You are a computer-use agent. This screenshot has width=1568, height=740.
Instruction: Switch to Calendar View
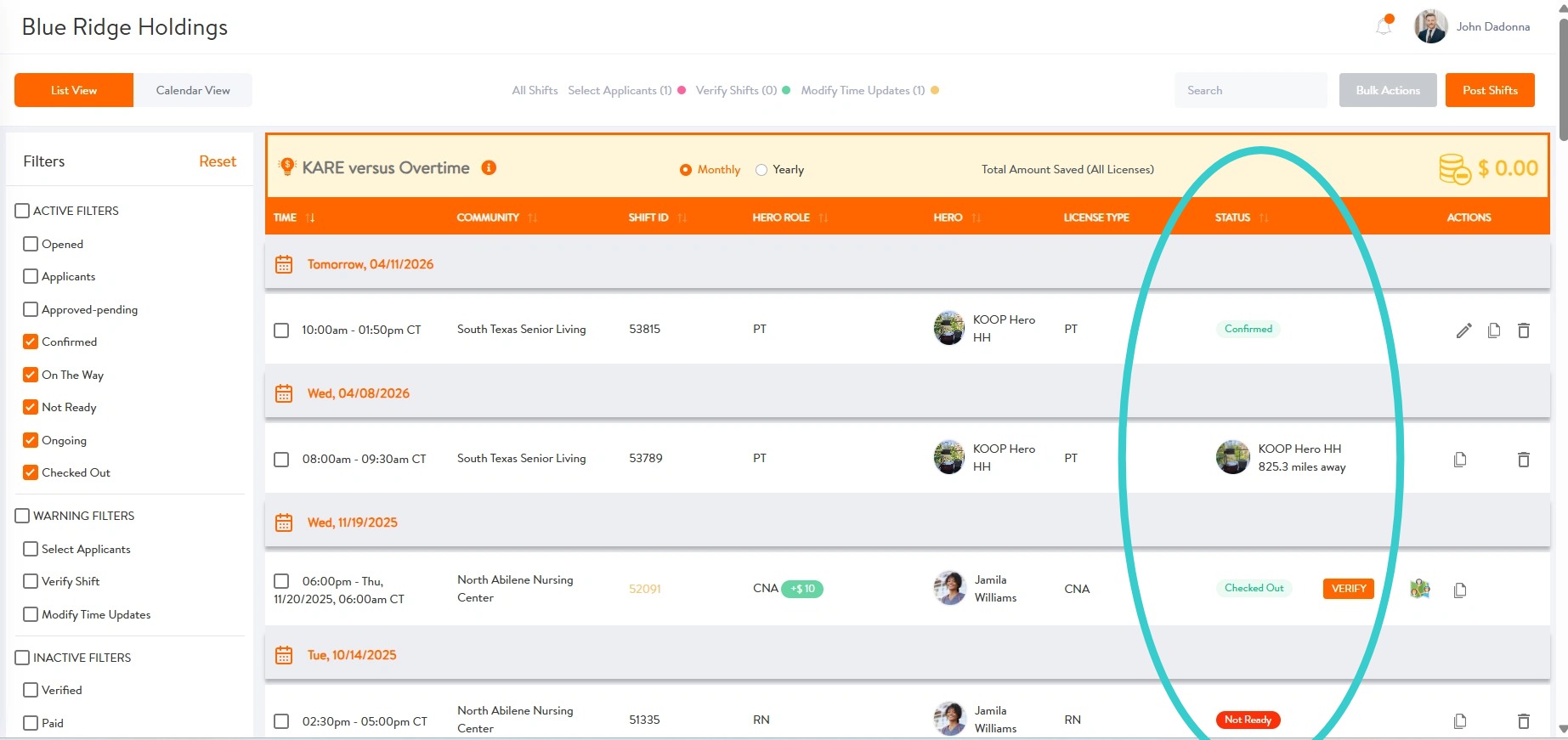coord(193,90)
